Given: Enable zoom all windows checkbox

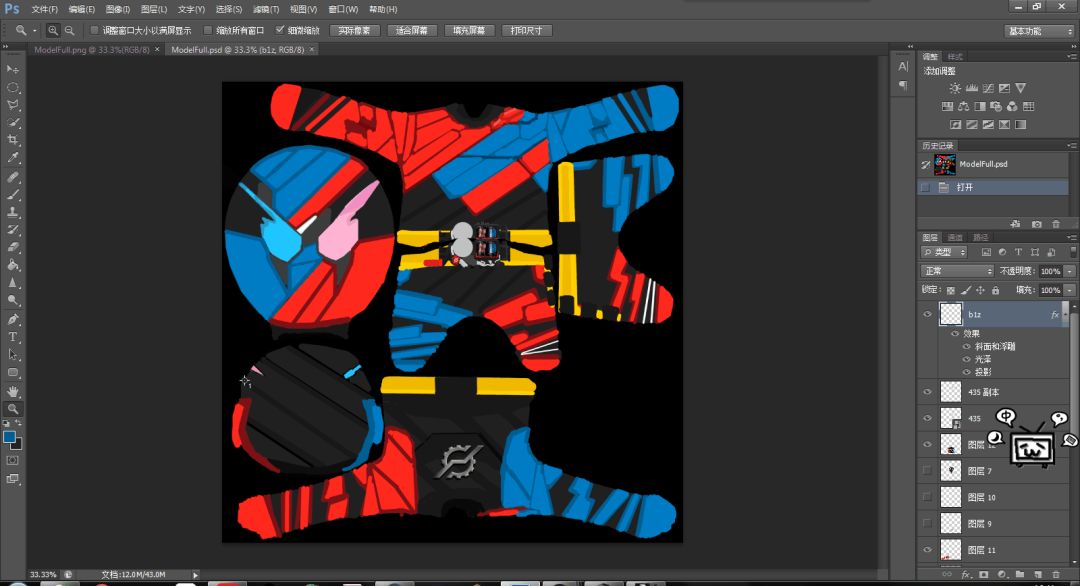Looking at the screenshot, I should coord(207,30).
